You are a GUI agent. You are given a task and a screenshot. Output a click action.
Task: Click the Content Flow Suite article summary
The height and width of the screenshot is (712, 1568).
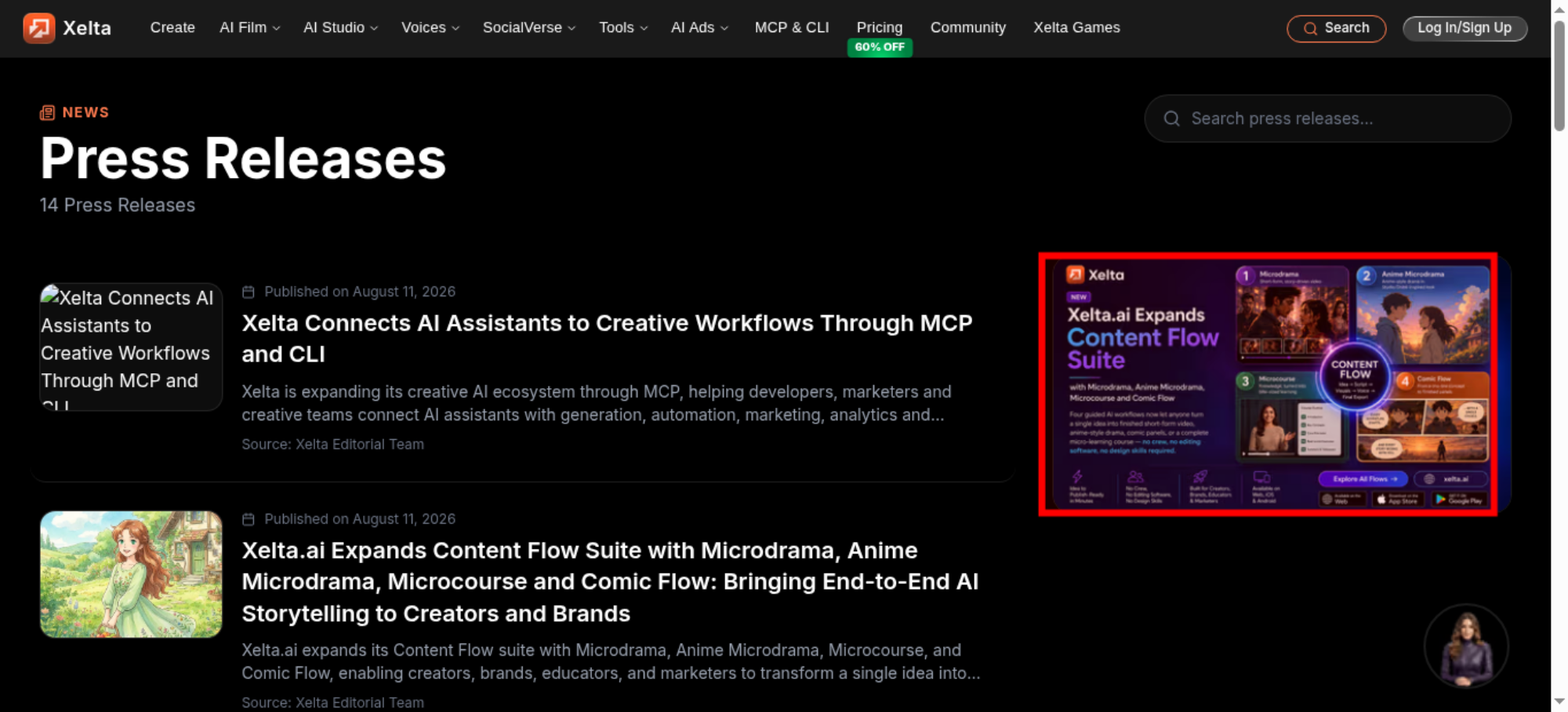(611, 662)
